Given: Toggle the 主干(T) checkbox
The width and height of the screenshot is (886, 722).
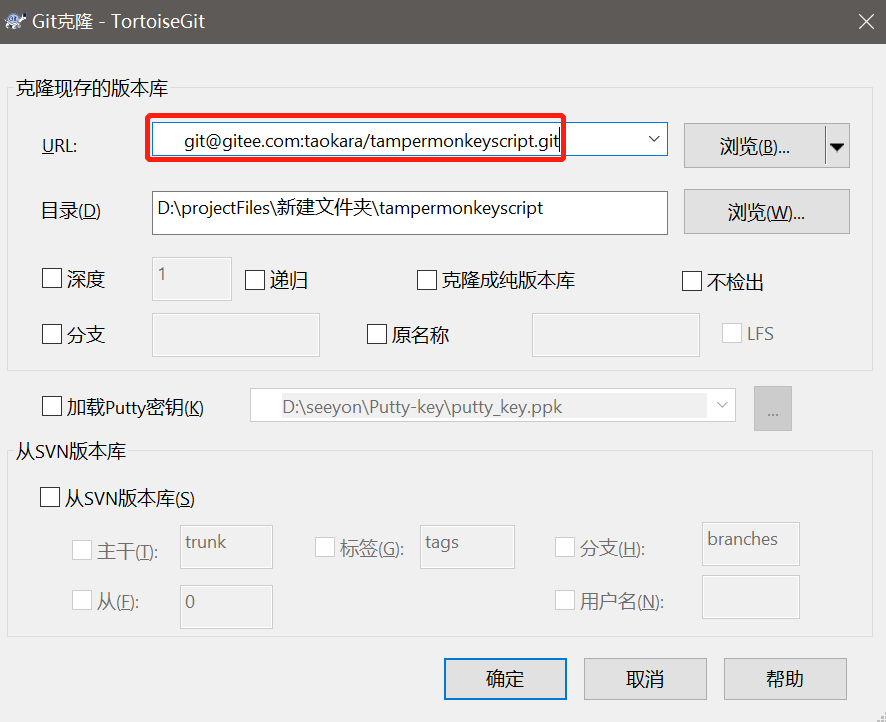Looking at the screenshot, I should pyautogui.click(x=82, y=550).
